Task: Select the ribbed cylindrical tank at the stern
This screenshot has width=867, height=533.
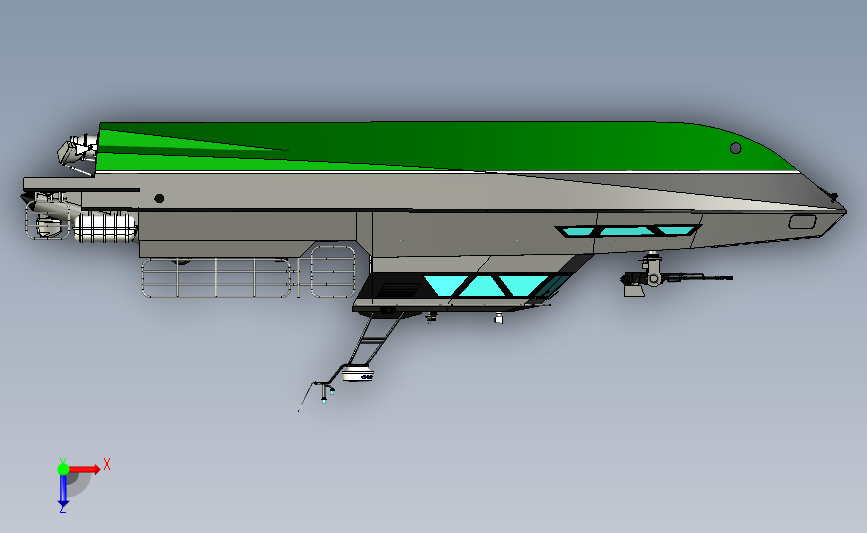Action: 105,227
